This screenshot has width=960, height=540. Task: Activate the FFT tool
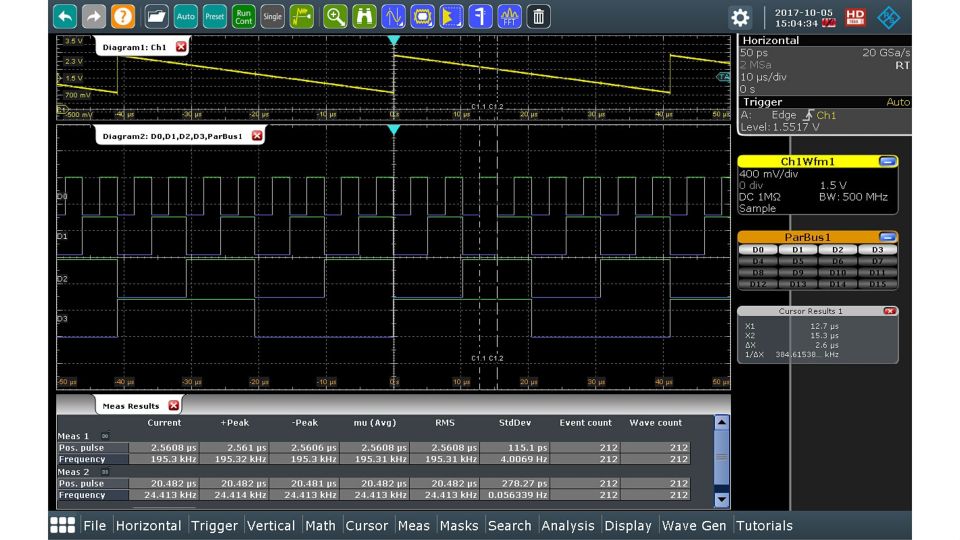coord(509,17)
